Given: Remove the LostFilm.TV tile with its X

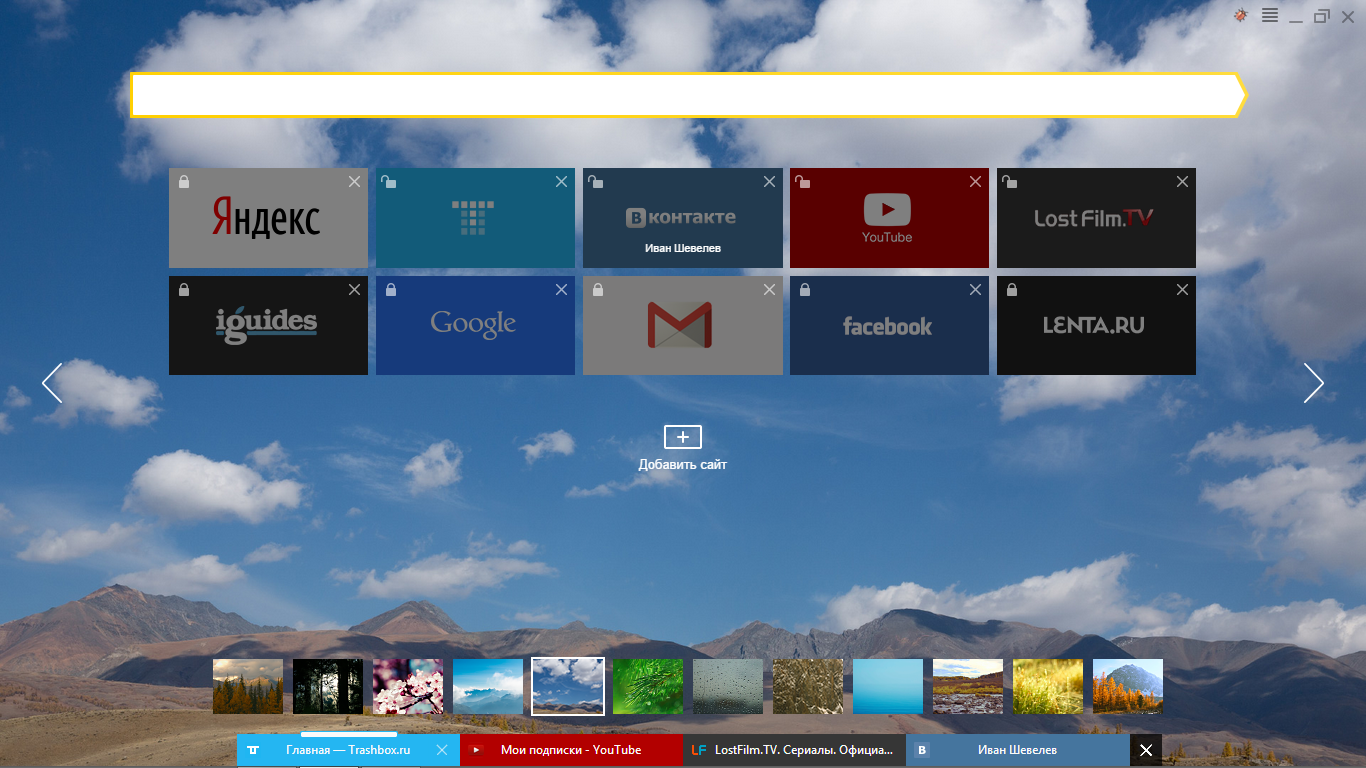Looking at the screenshot, I should [x=1182, y=182].
